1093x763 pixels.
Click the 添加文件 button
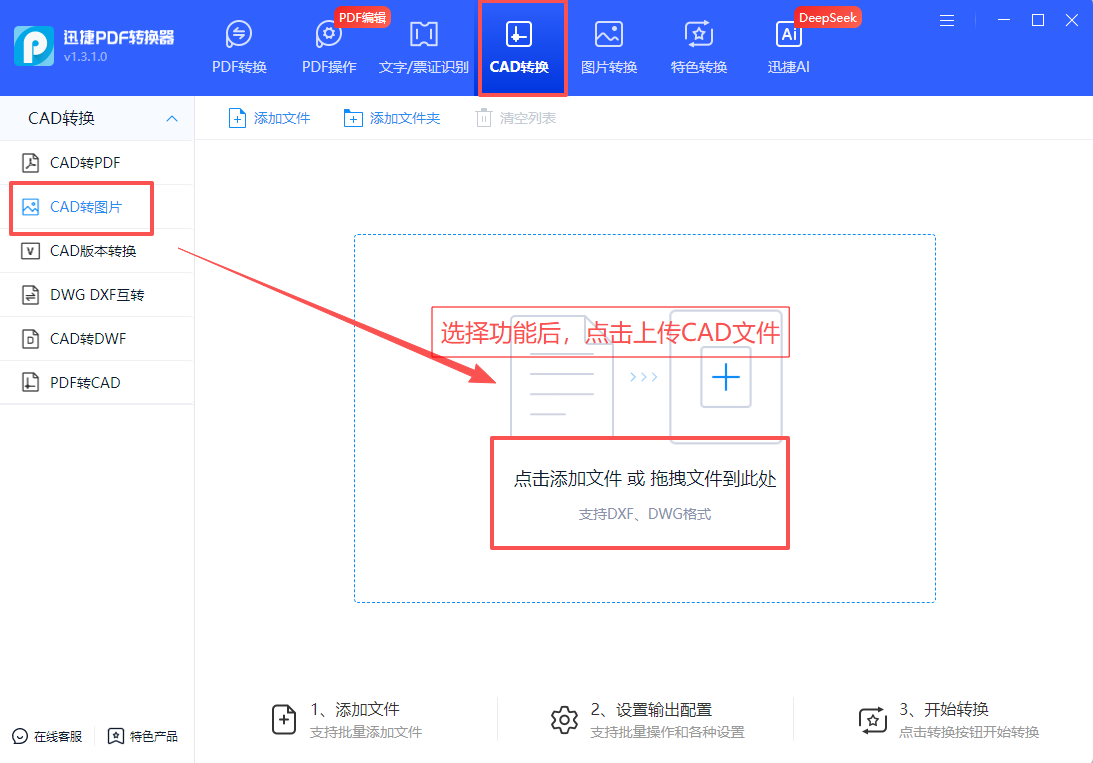(x=267, y=117)
